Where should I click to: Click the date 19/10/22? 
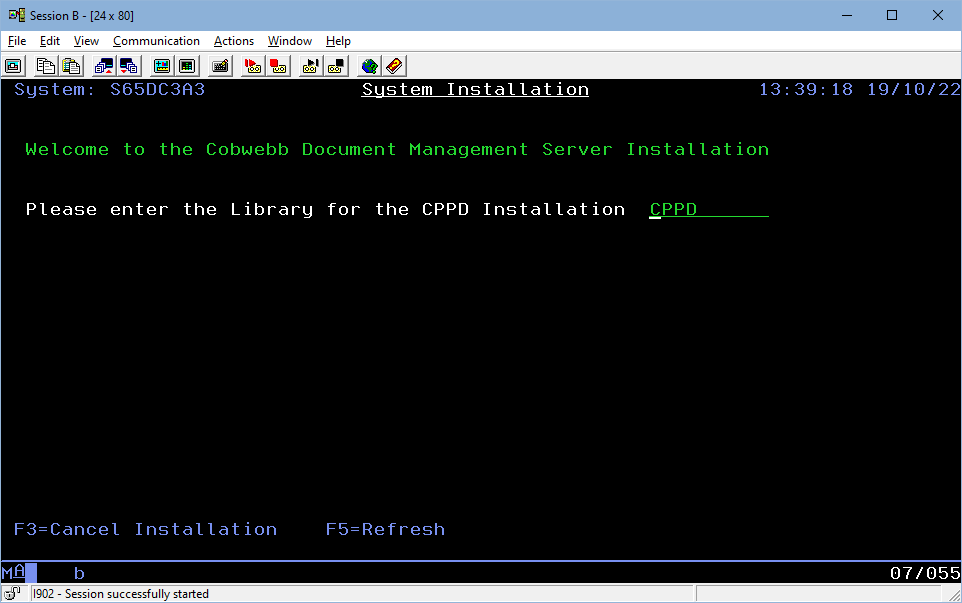pos(914,90)
